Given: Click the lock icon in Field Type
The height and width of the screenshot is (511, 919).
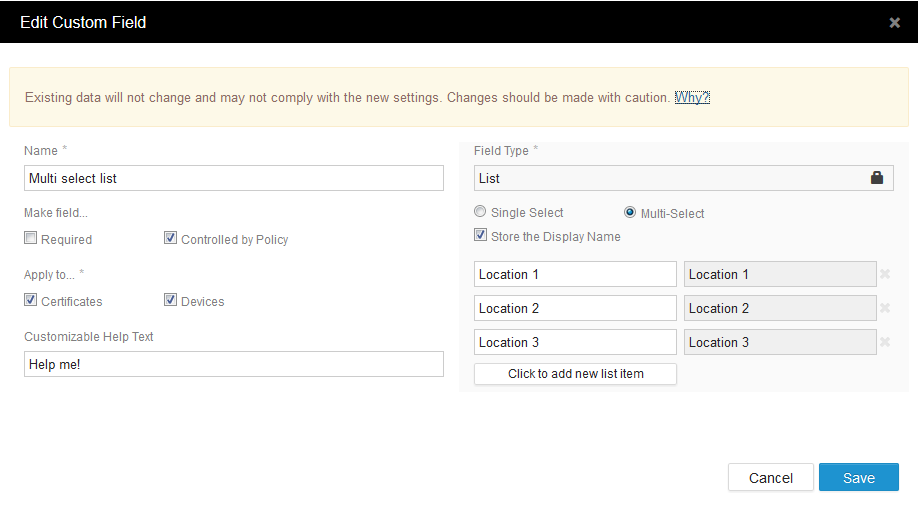Looking at the screenshot, I should (x=877, y=178).
